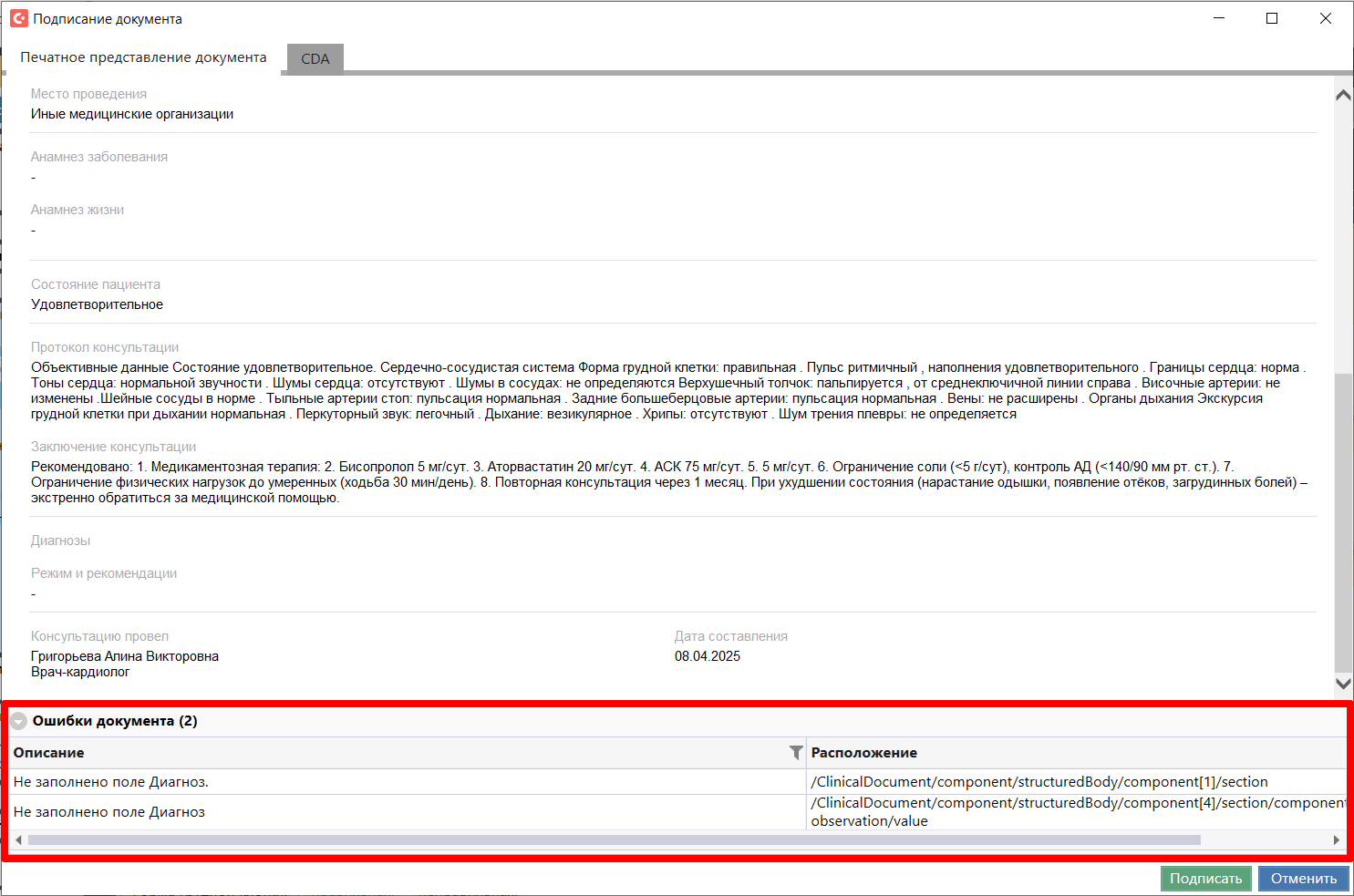The height and width of the screenshot is (896, 1354).
Task: Close the Подписание документа window
Action: [x=1325, y=18]
